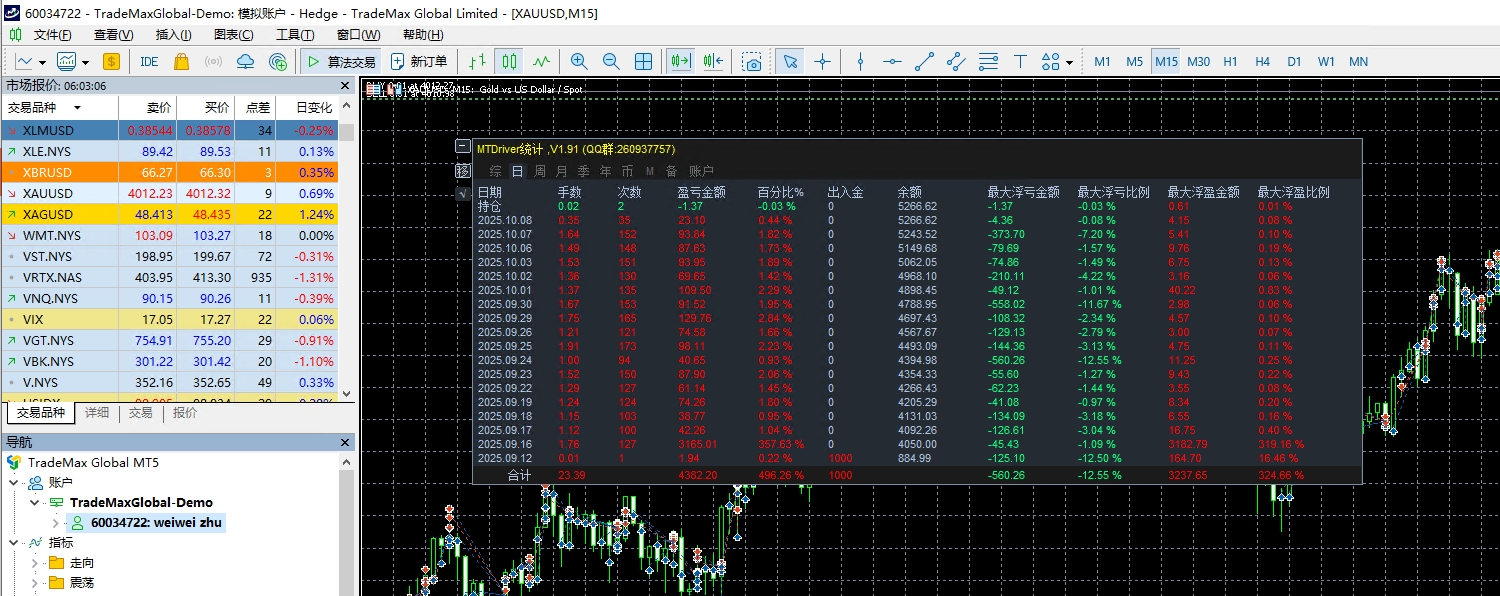Click the profiles monitor icon

pos(67,61)
